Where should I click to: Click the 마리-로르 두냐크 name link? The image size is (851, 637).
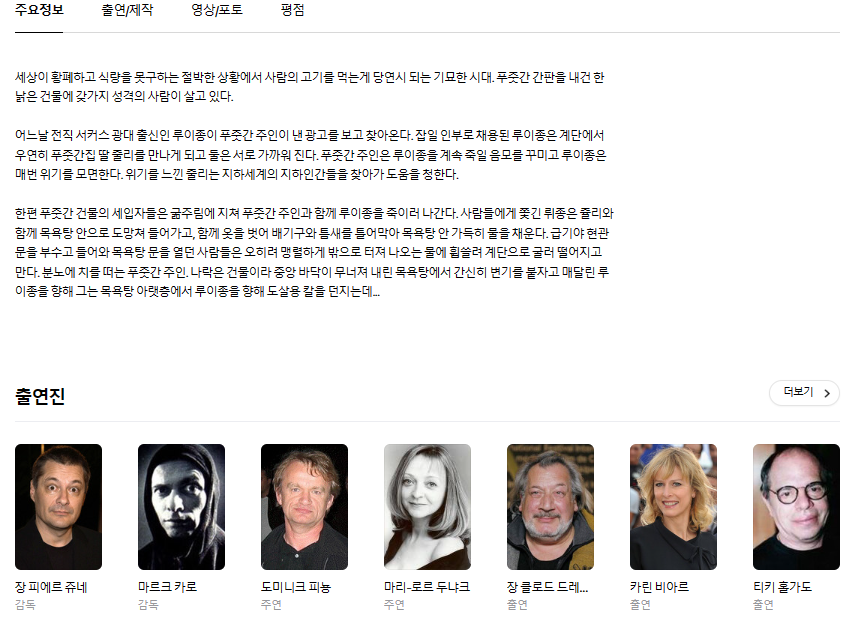point(427,587)
